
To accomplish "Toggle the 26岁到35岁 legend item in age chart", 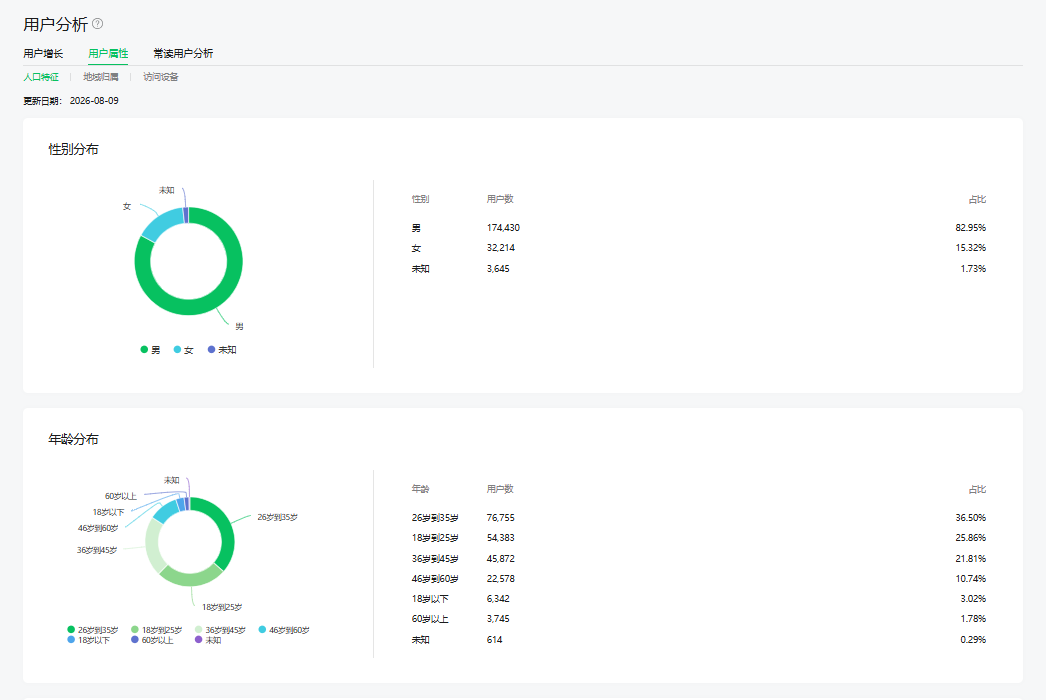I will click(x=93, y=630).
